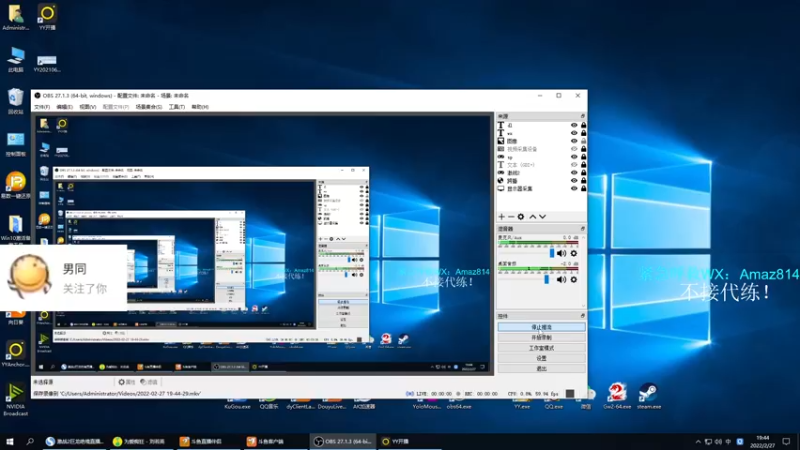Toggle visibility eye for 图像 source

click(x=574, y=141)
